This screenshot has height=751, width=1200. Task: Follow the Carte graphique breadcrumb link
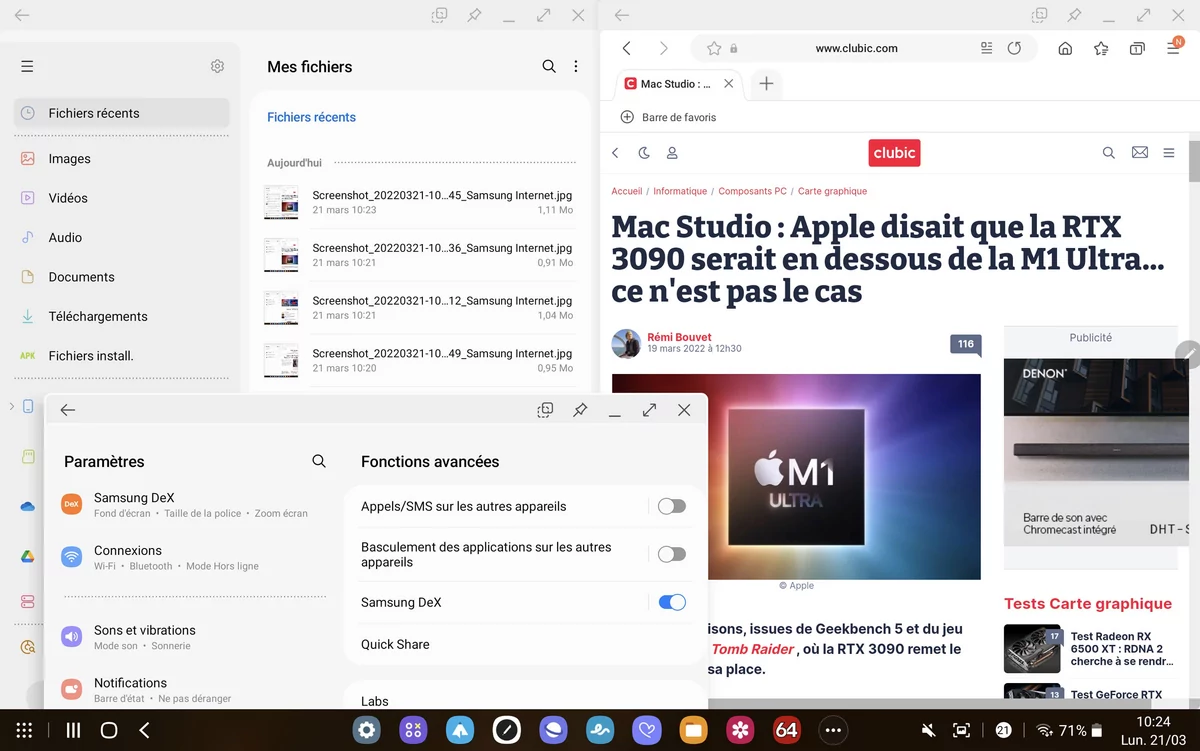pyautogui.click(x=832, y=191)
